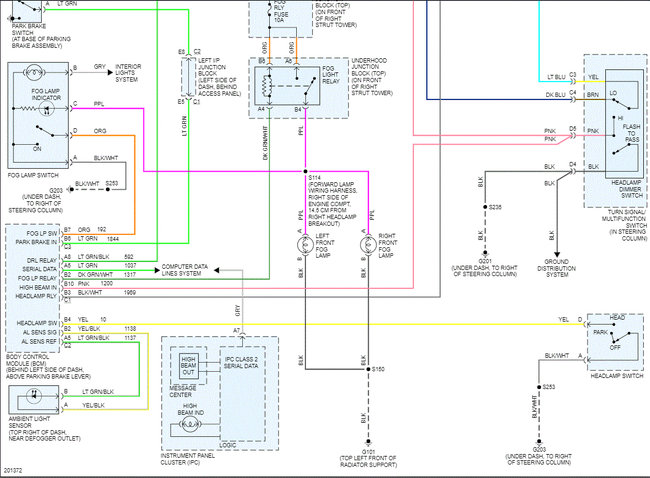Image resolution: width=650 pixels, height=478 pixels.
Task: Click the DK BLU wire label
Action: pyautogui.click(x=555, y=95)
